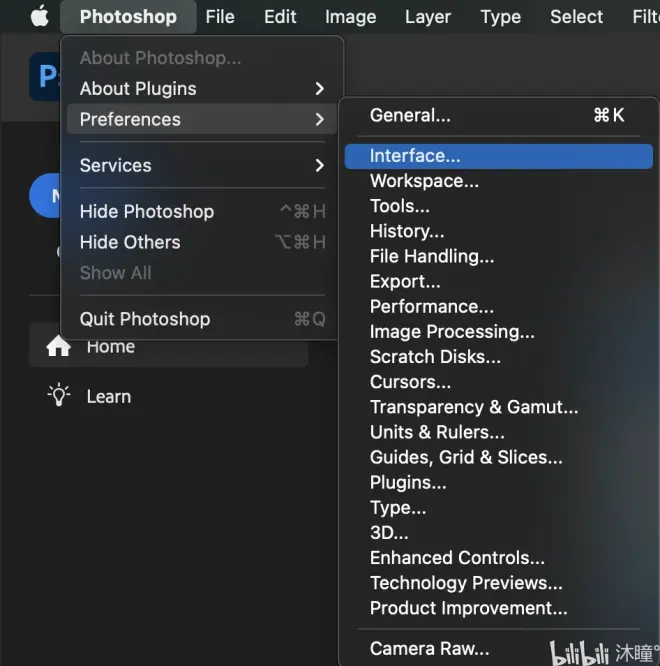The height and width of the screenshot is (666, 660).
Task: Click the Home icon in sidebar
Action: click(x=59, y=346)
